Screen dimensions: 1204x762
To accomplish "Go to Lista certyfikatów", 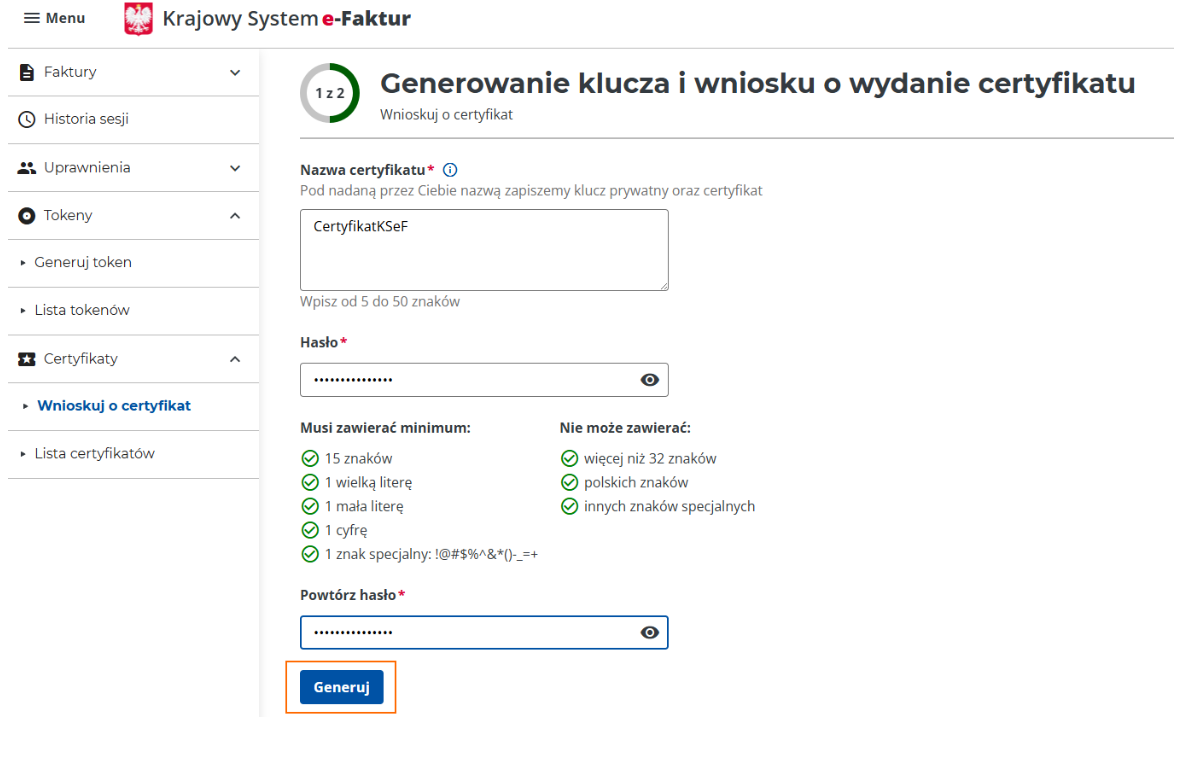I will (x=94, y=454).
